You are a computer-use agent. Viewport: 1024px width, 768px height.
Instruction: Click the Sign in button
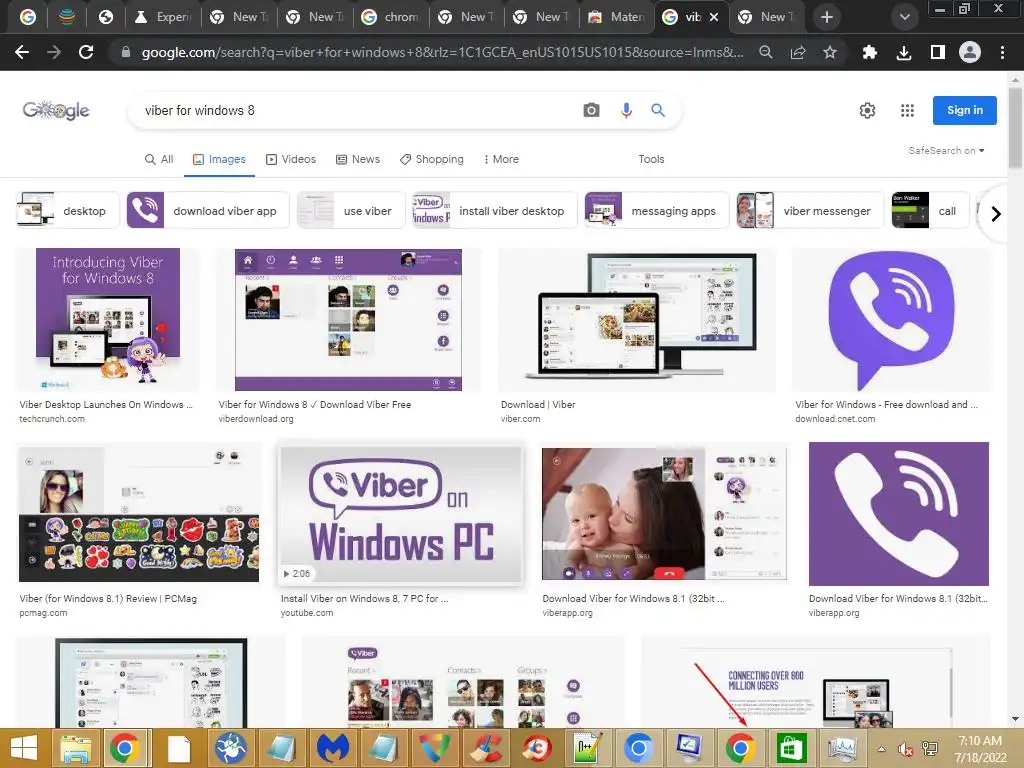pyautogui.click(x=965, y=110)
